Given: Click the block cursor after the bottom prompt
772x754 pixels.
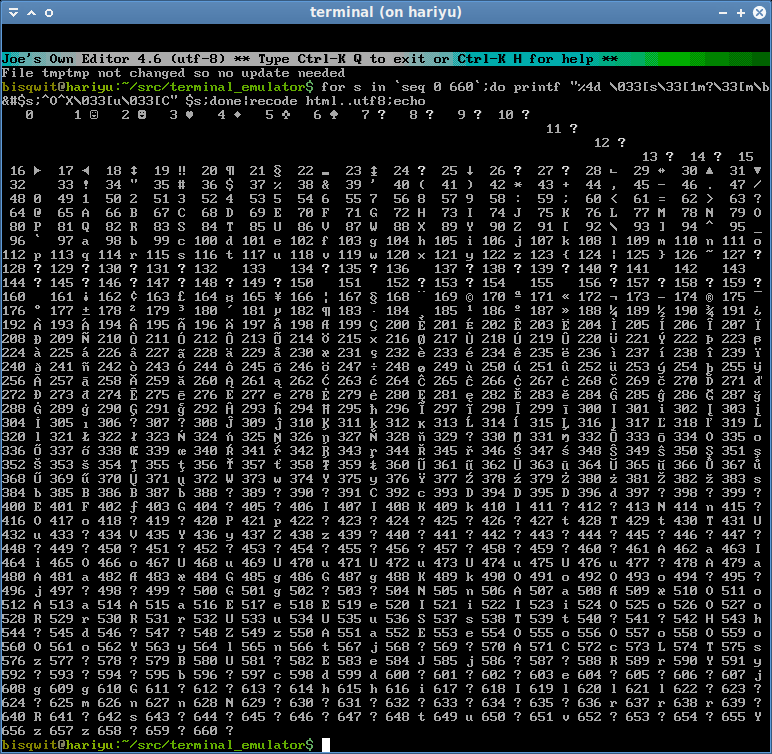Looking at the screenshot, I should pos(327,745).
